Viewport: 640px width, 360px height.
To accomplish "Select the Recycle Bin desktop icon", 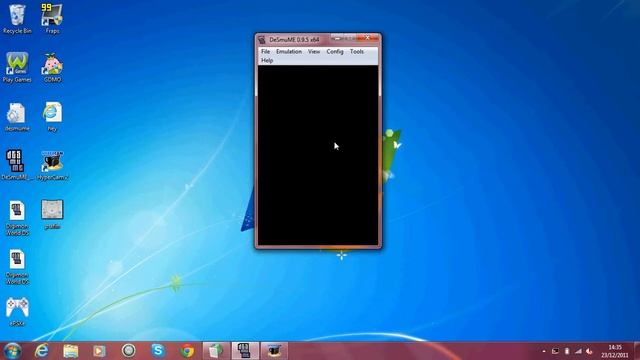I will (x=17, y=19).
